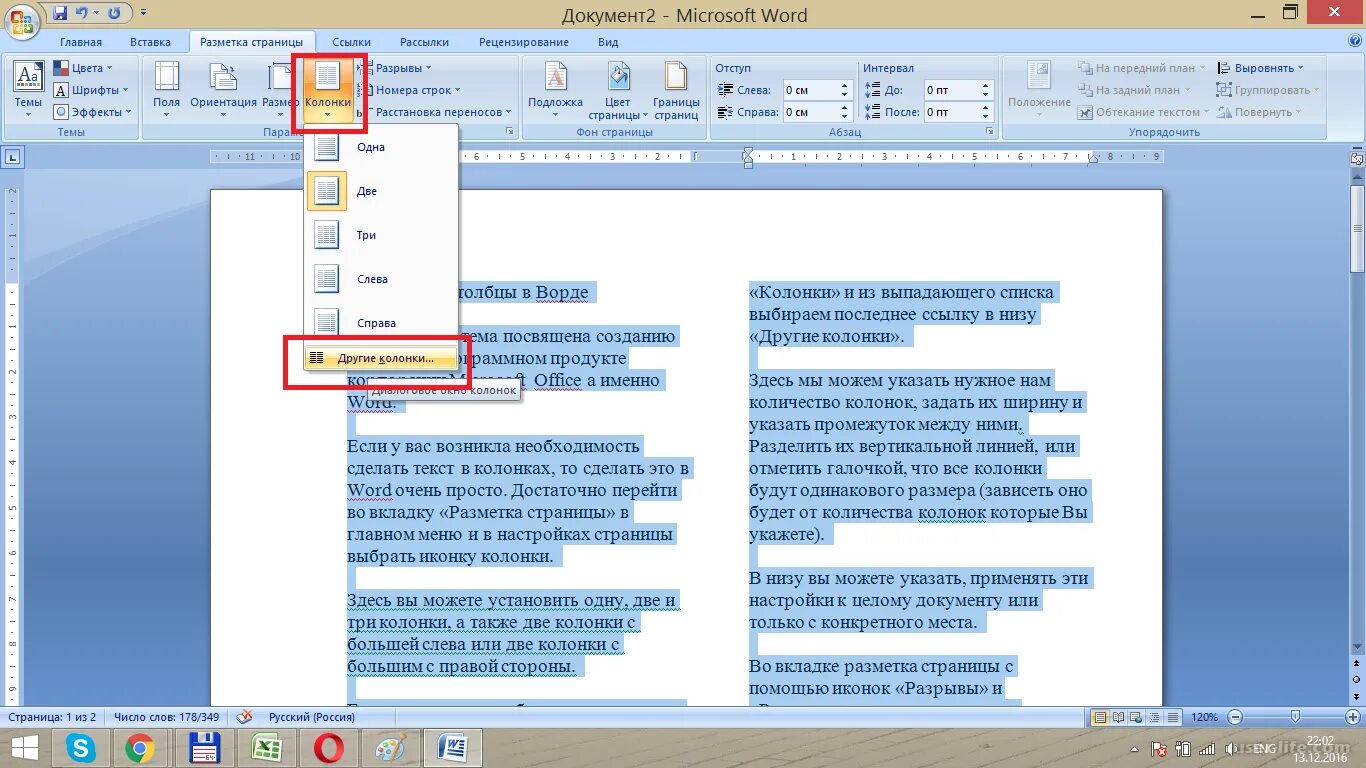The width and height of the screenshot is (1366, 768).
Task: Open the Ориентация page orientation menu
Action: coord(223,89)
